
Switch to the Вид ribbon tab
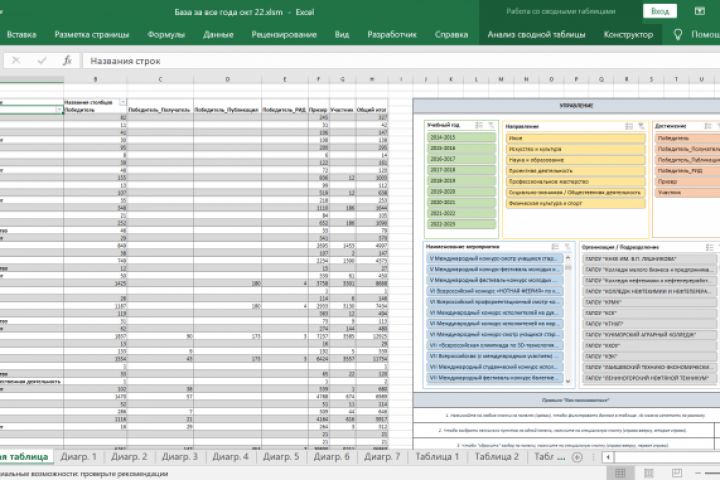[x=342, y=34]
